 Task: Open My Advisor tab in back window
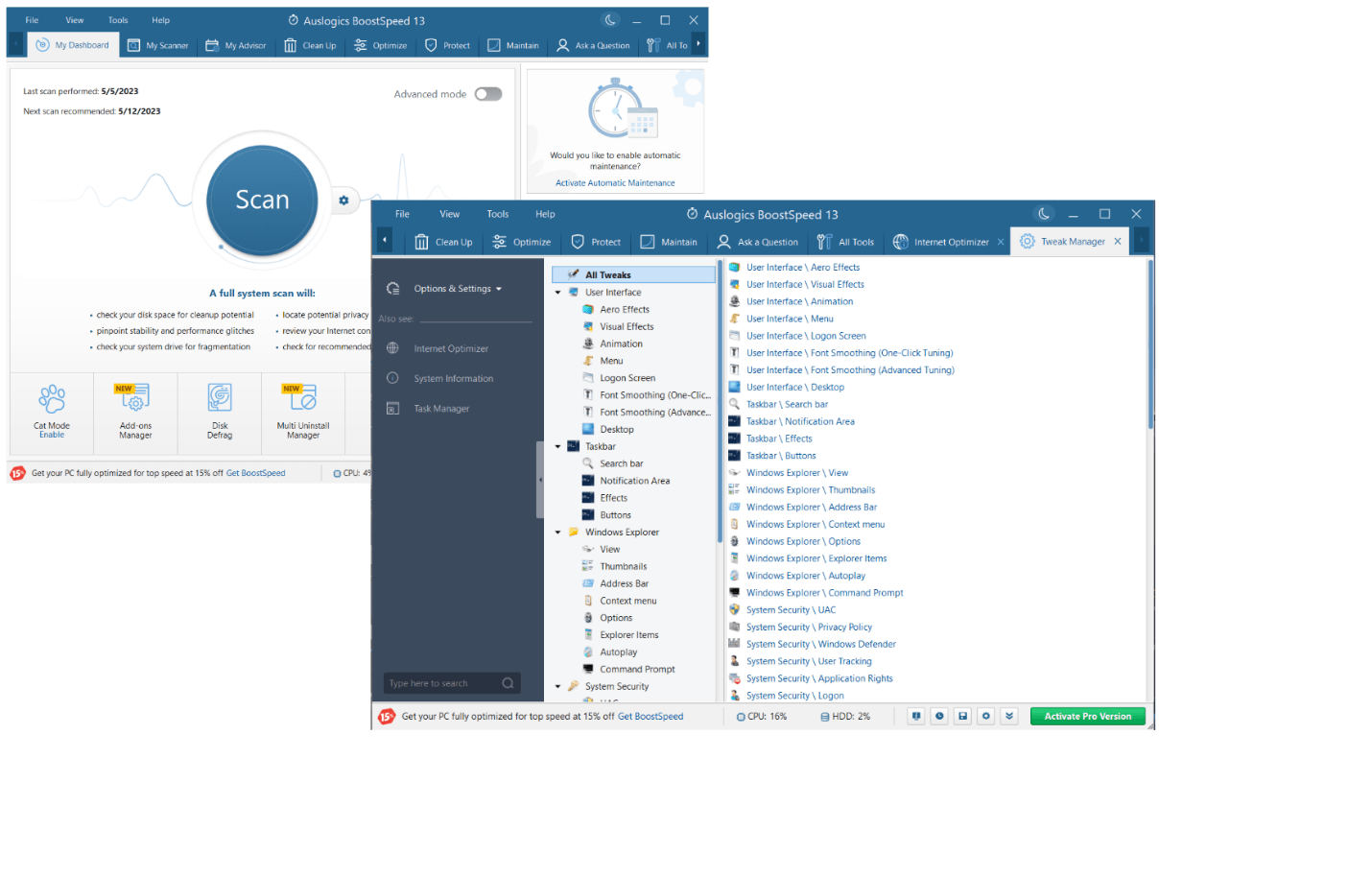click(x=236, y=45)
